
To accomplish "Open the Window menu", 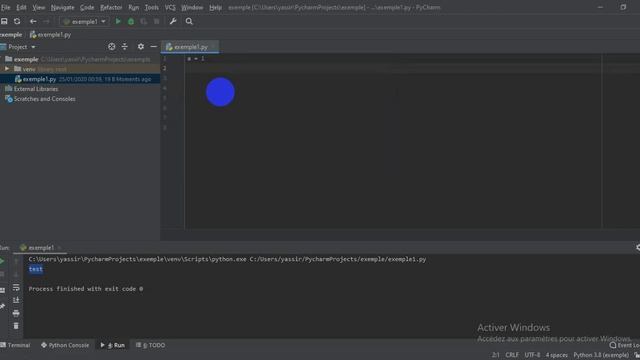I will 192,7.
